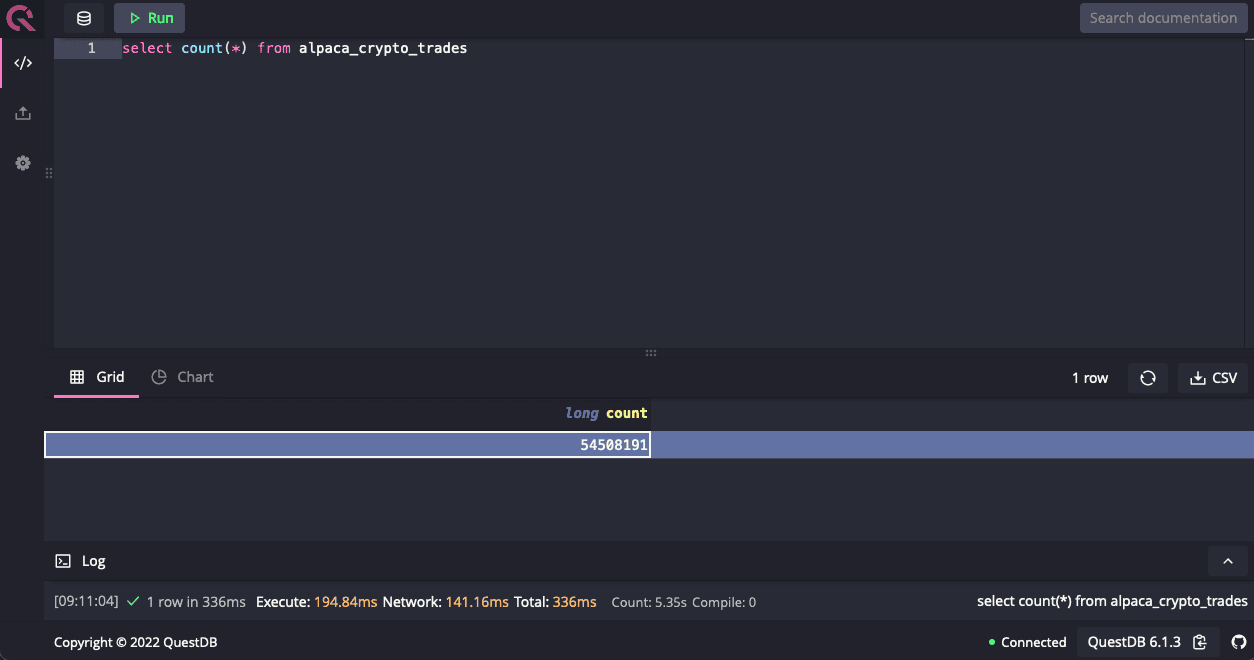The width and height of the screenshot is (1254, 660).
Task: Click the QuestDB logo icon
Action: coord(21,18)
